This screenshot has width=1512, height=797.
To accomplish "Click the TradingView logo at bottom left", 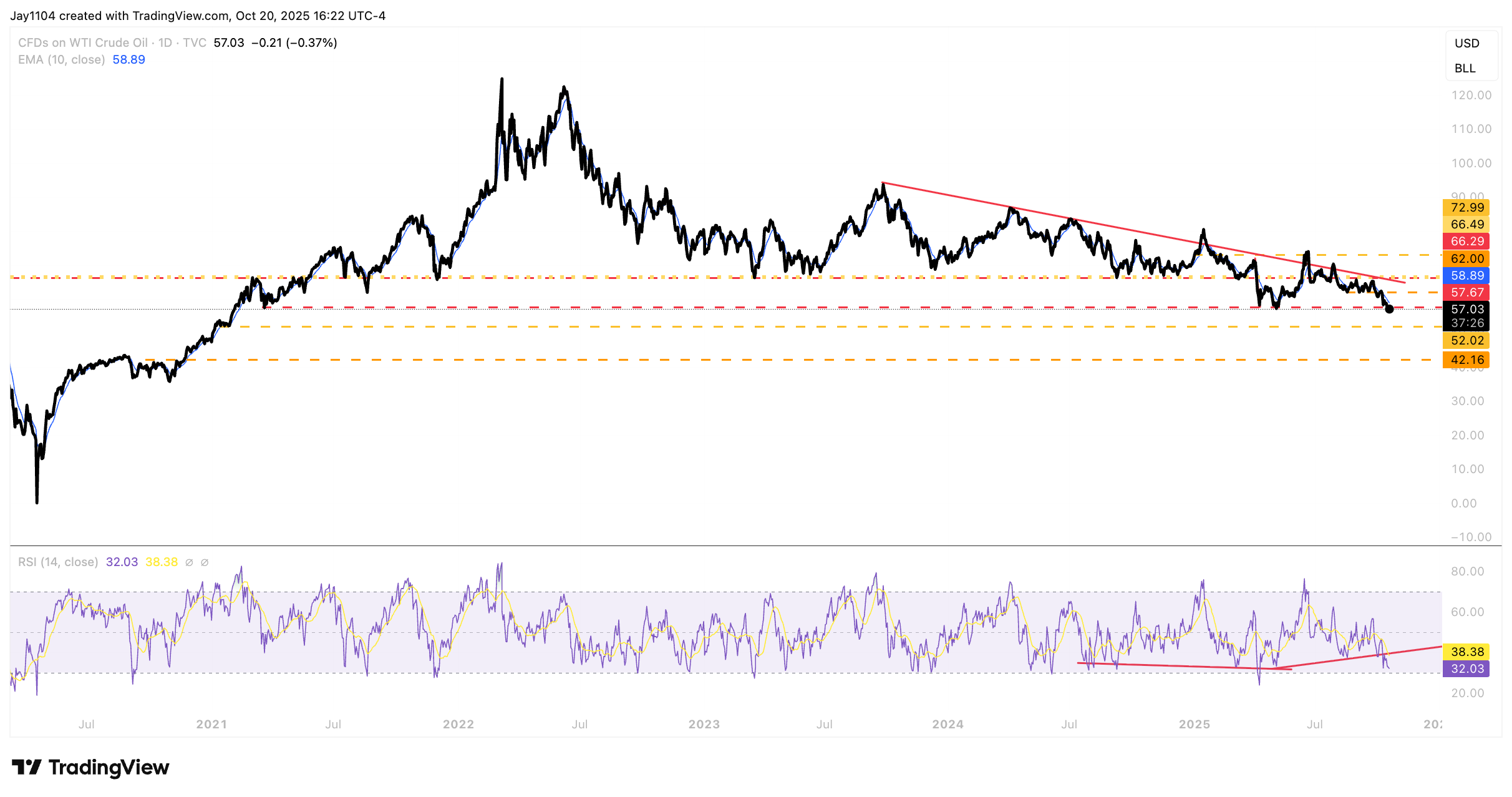I will coord(90,767).
